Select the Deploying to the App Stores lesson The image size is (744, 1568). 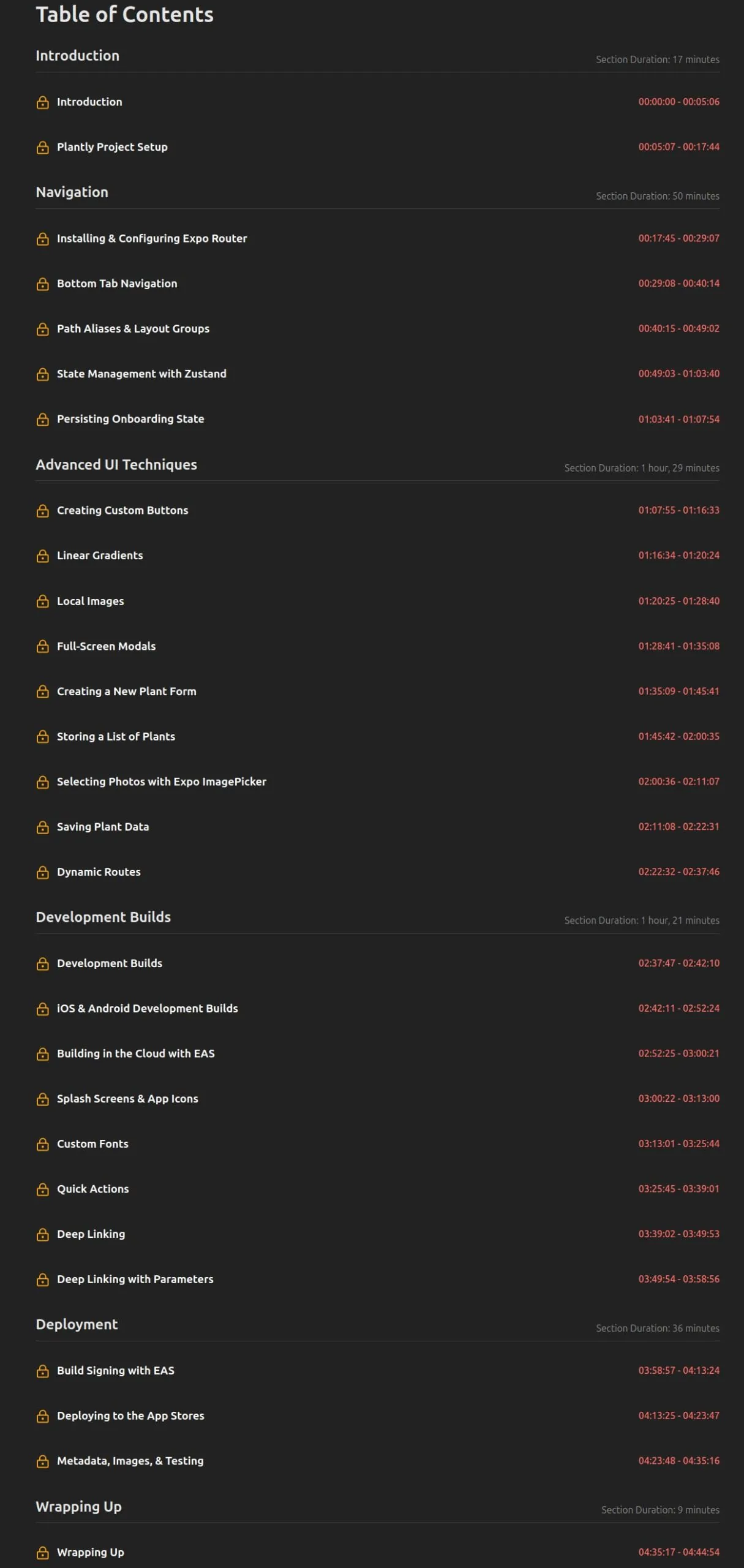tap(130, 1416)
